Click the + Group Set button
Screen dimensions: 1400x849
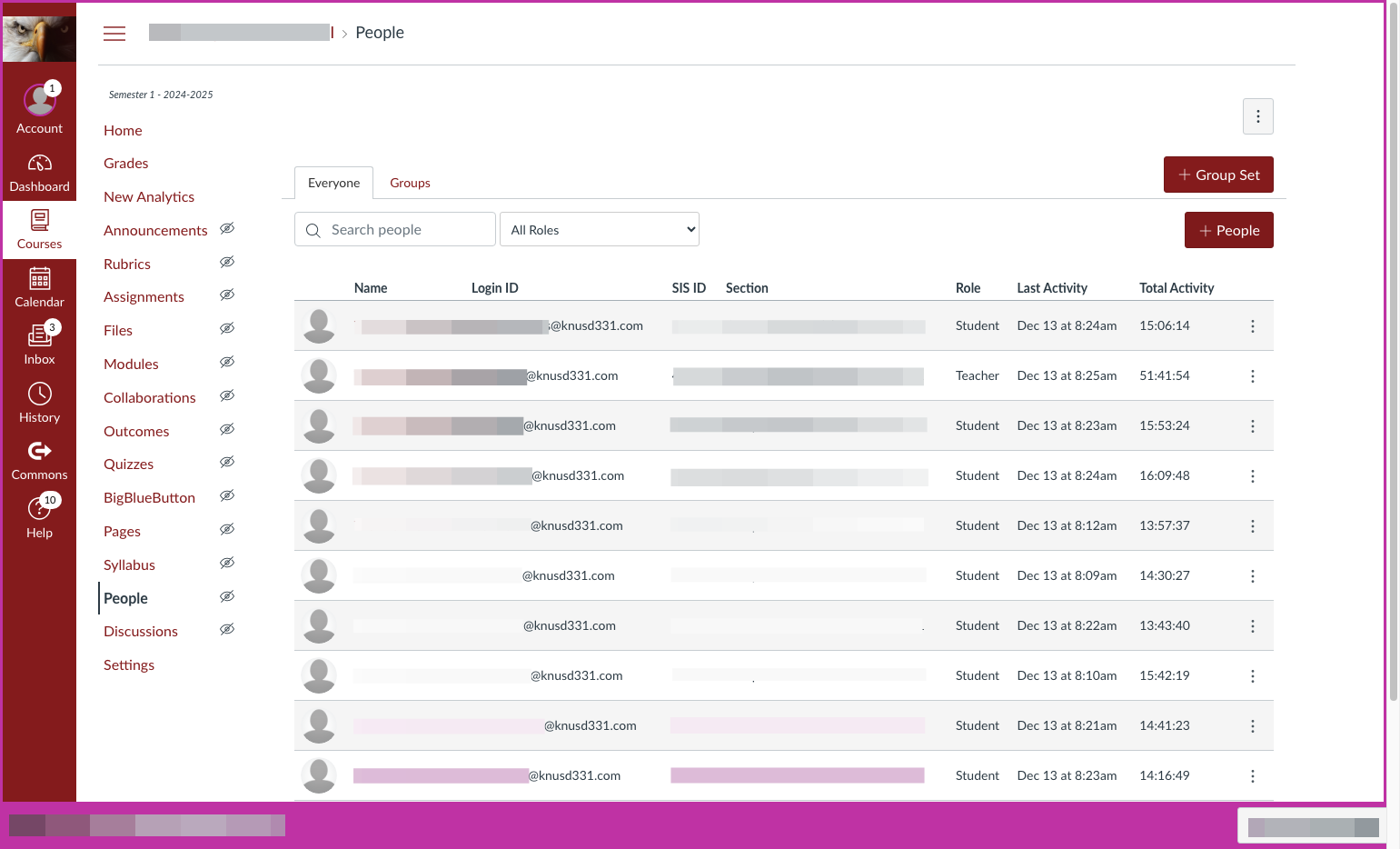(x=1218, y=175)
